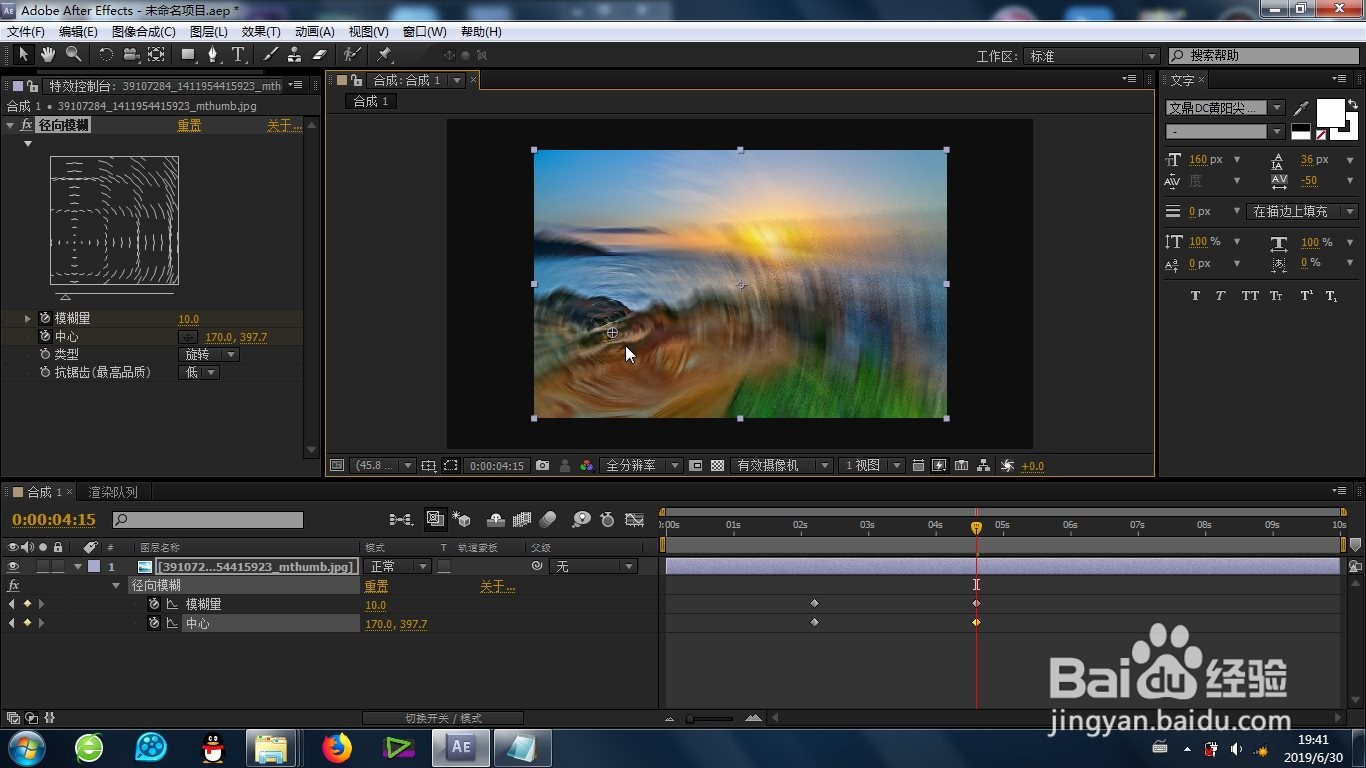
Task: Apply the Faux Italic text style
Action: 1221,296
